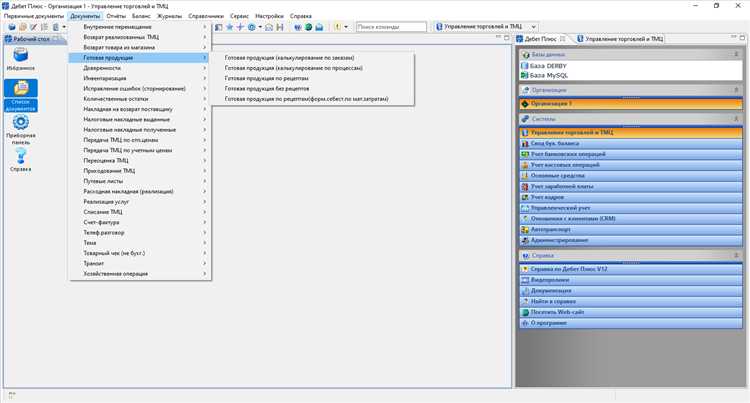This screenshot has width=750, height=403.
Task: Click the pin icon in Базы данных header
Action: coord(736,54)
